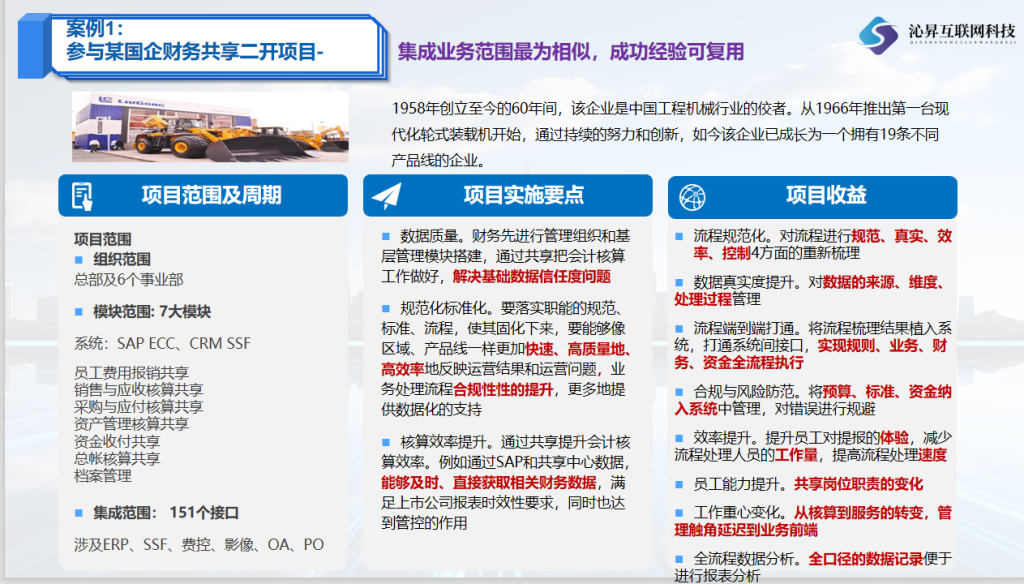Click the 项目收益 heading text

(x=826, y=195)
